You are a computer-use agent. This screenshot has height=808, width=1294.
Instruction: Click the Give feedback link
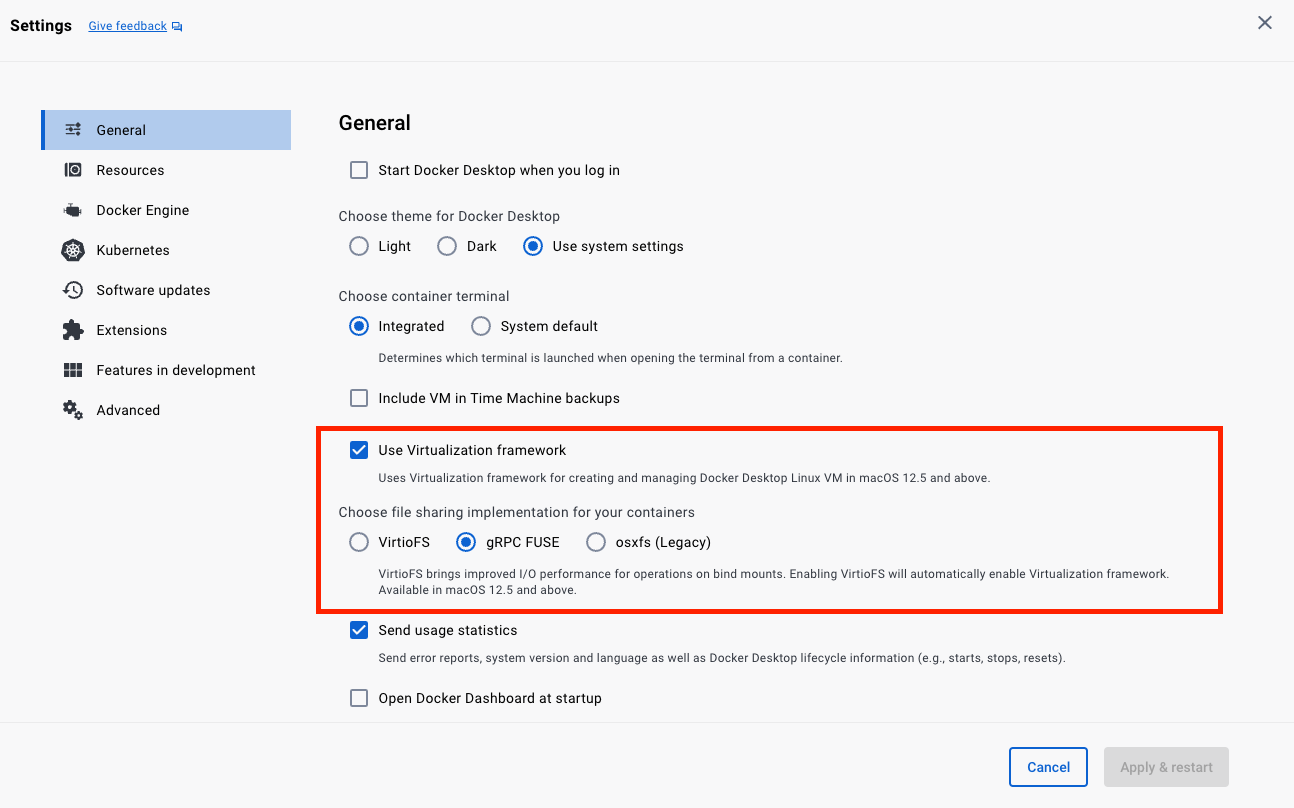coord(127,25)
